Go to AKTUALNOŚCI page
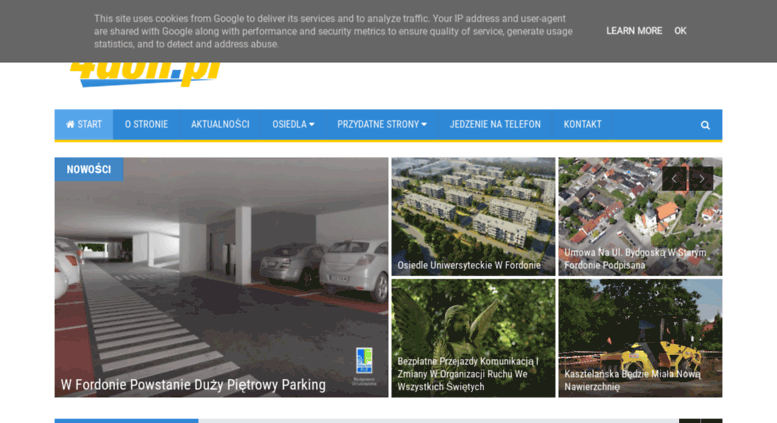The image size is (777, 423). 220,124
